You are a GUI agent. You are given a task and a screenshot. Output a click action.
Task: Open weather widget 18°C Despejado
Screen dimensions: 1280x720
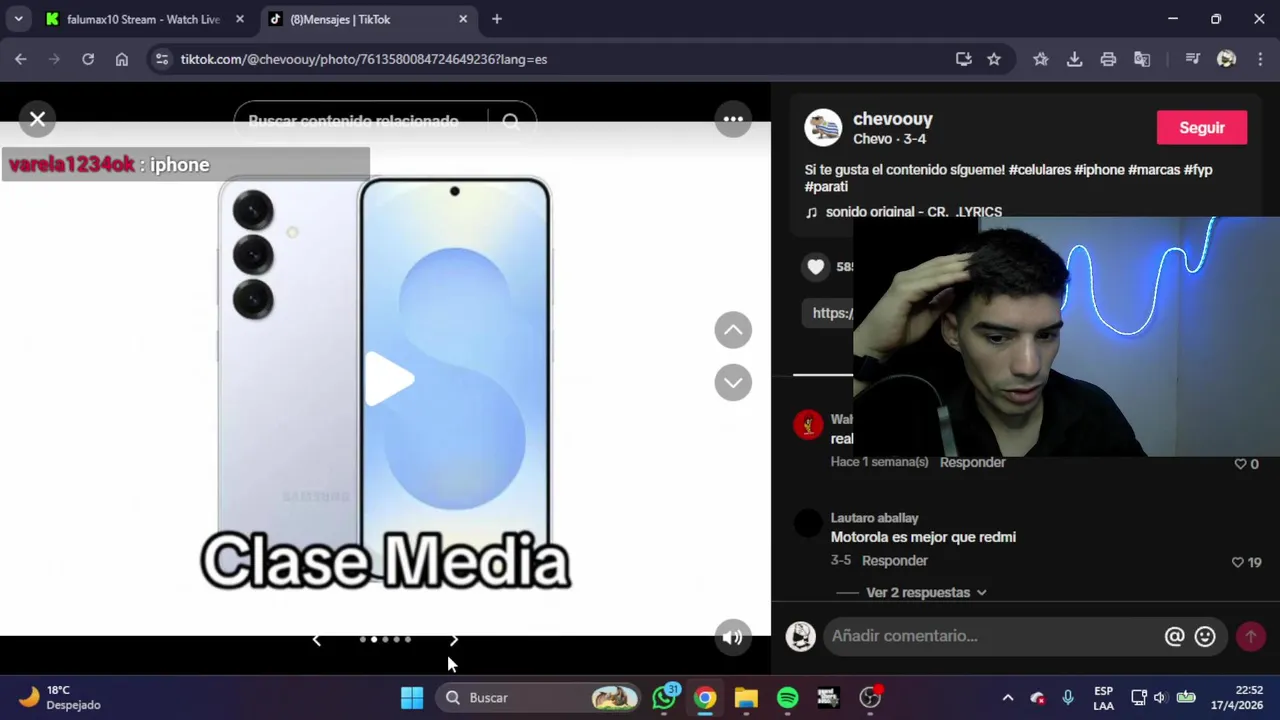coord(62,697)
